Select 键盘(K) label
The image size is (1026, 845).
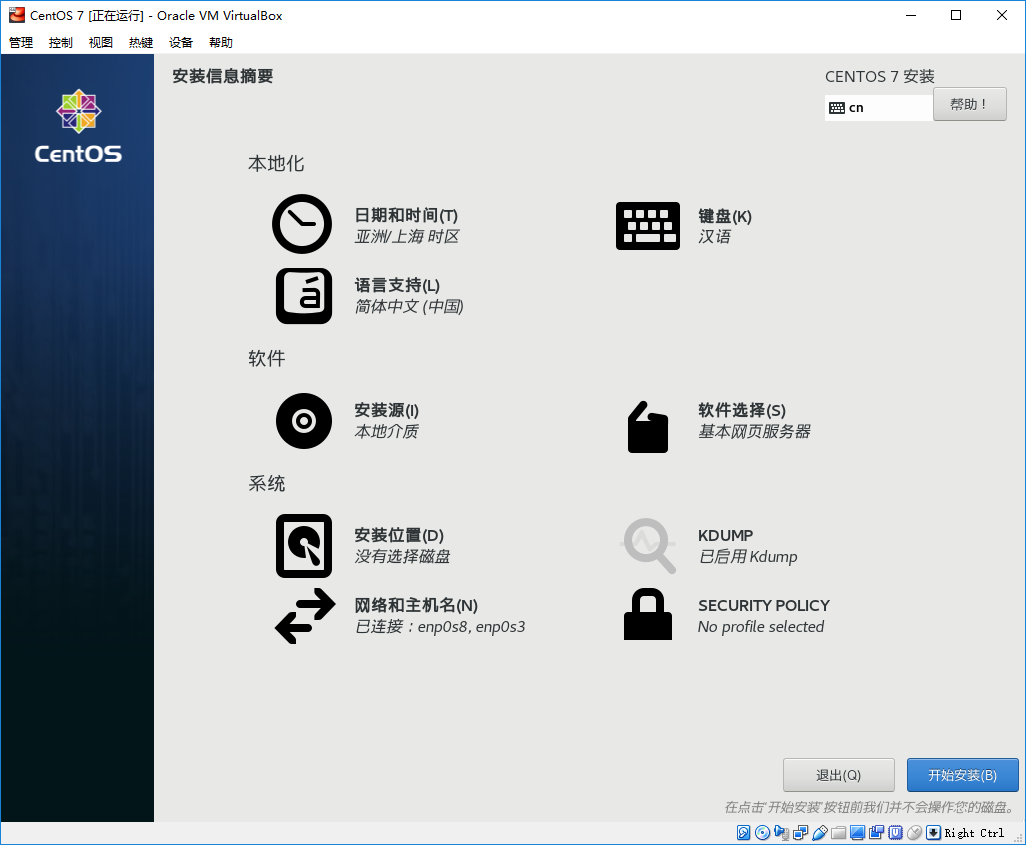[725, 216]
